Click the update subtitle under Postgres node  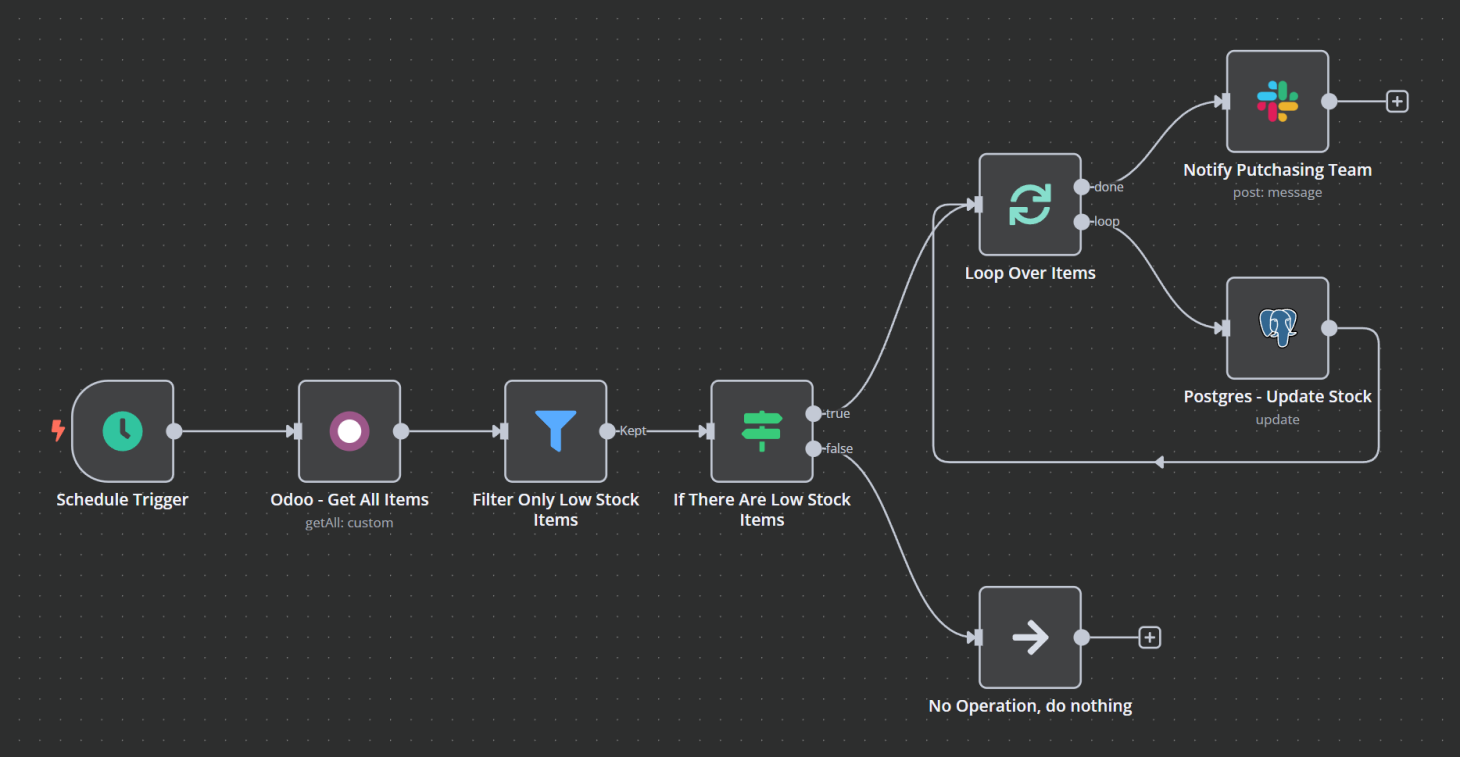[x=1277, y=418]
